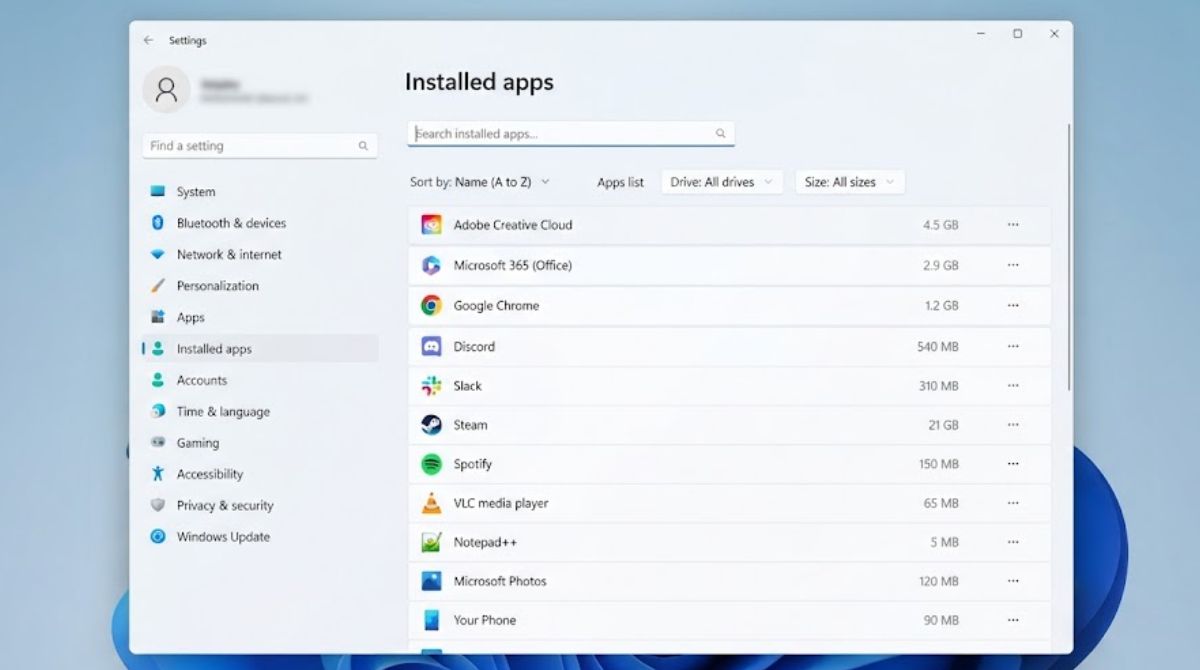Open more options for Adobe Creative Cloud
1200x670 pixels.
pyautogui.click(x=1013, y=225)
